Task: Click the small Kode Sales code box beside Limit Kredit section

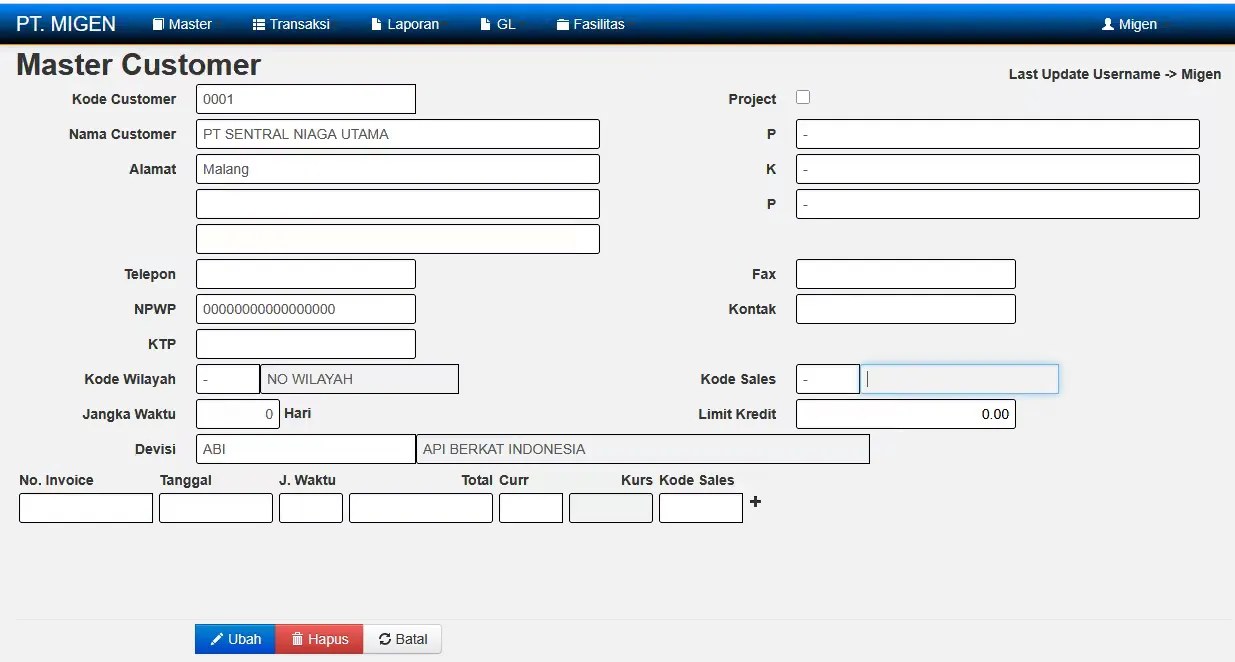Action: point(828,379)
